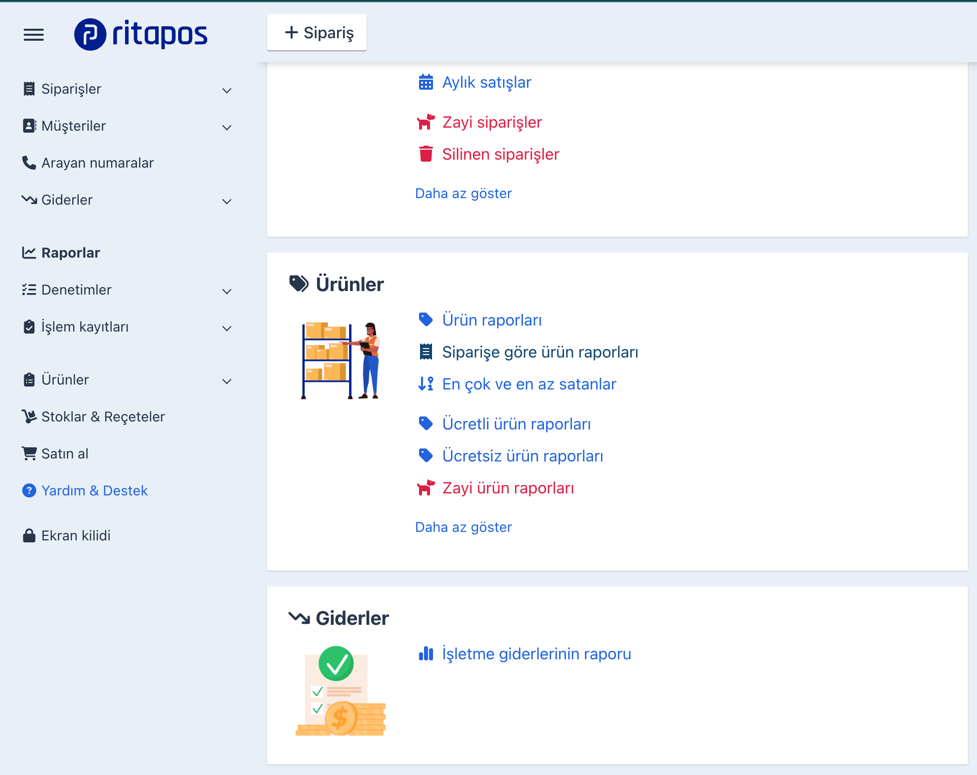Expand the Müşteriler submenu arrow
The width and height of the screenshot is (977, 775).
[x=227, y=127]
